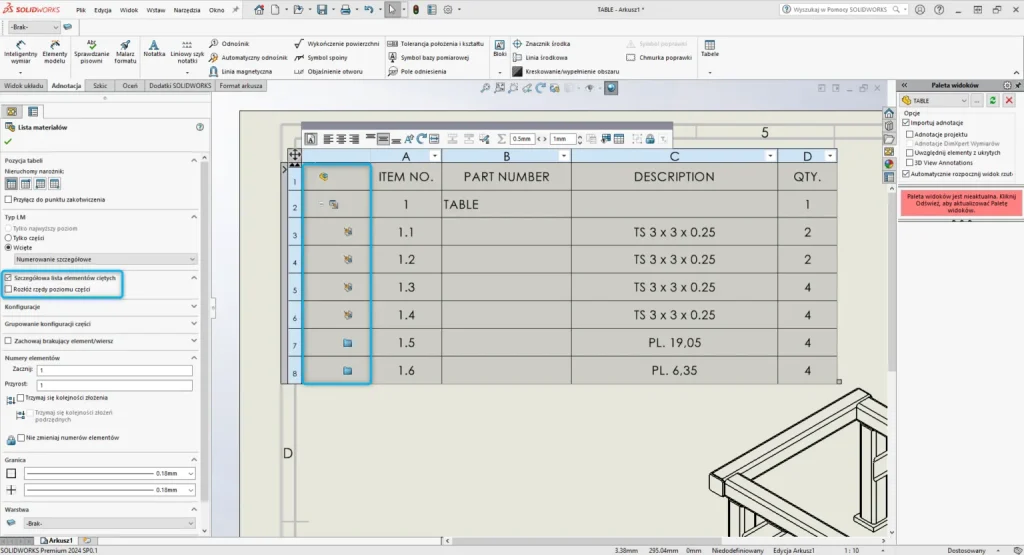Open Tolerancja położenia i kształtu
Image resolution: width=1024 pixels, height=555 pixels.
(x=436, y=44)
